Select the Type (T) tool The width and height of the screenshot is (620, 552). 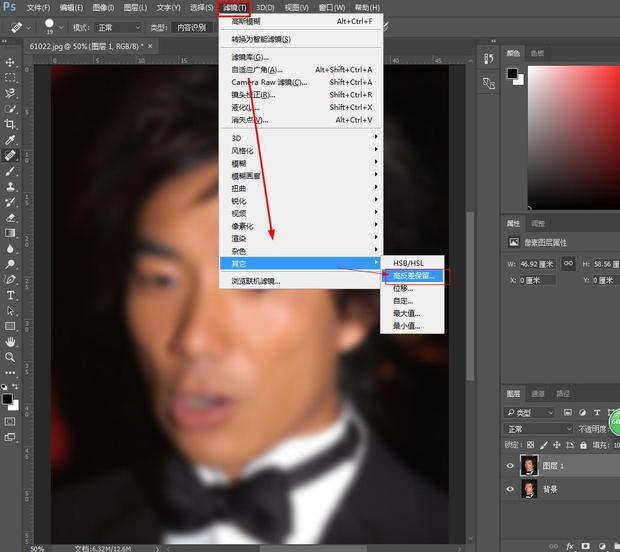11,295
